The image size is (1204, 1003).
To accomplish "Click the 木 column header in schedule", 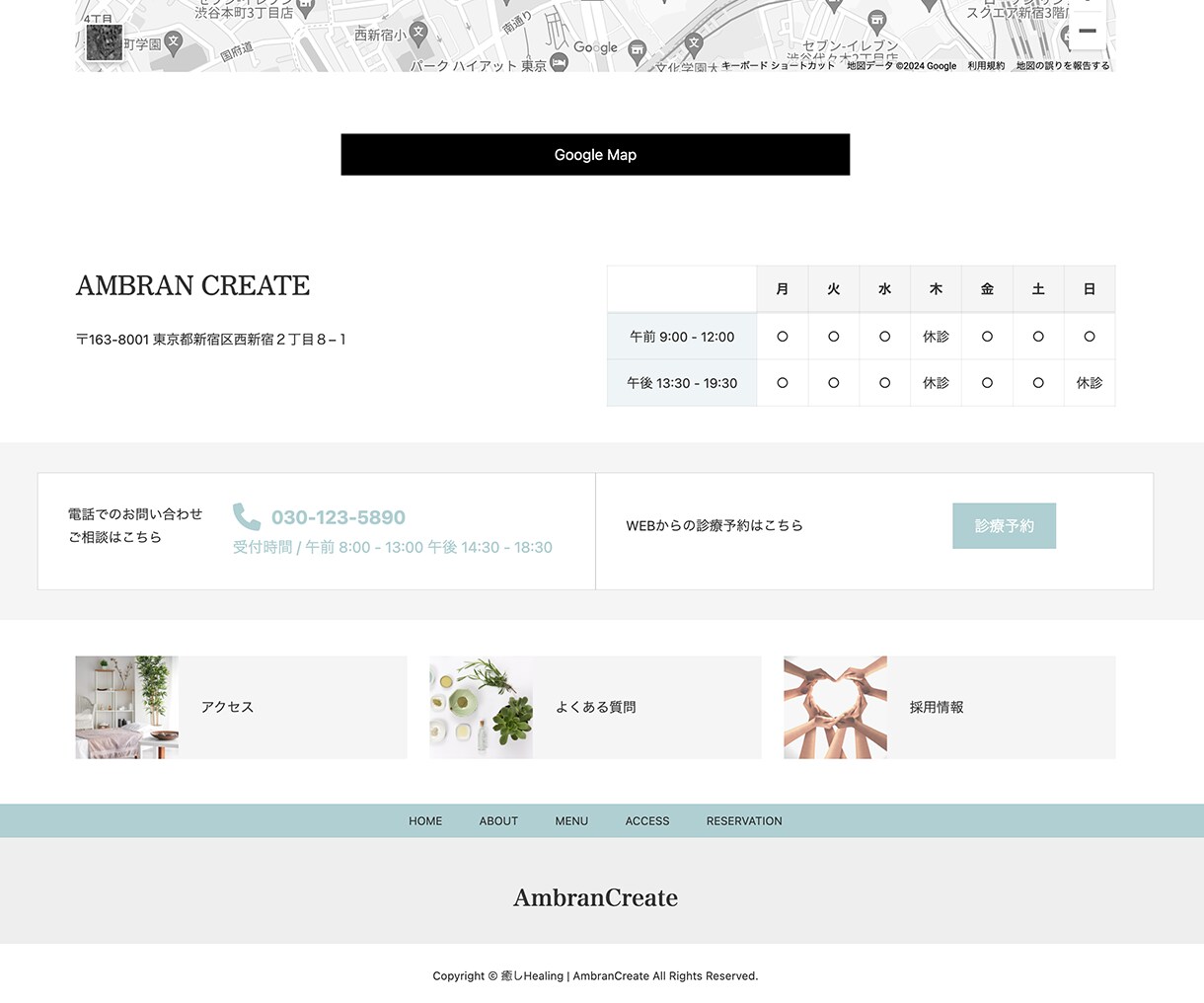I will 936,289.
